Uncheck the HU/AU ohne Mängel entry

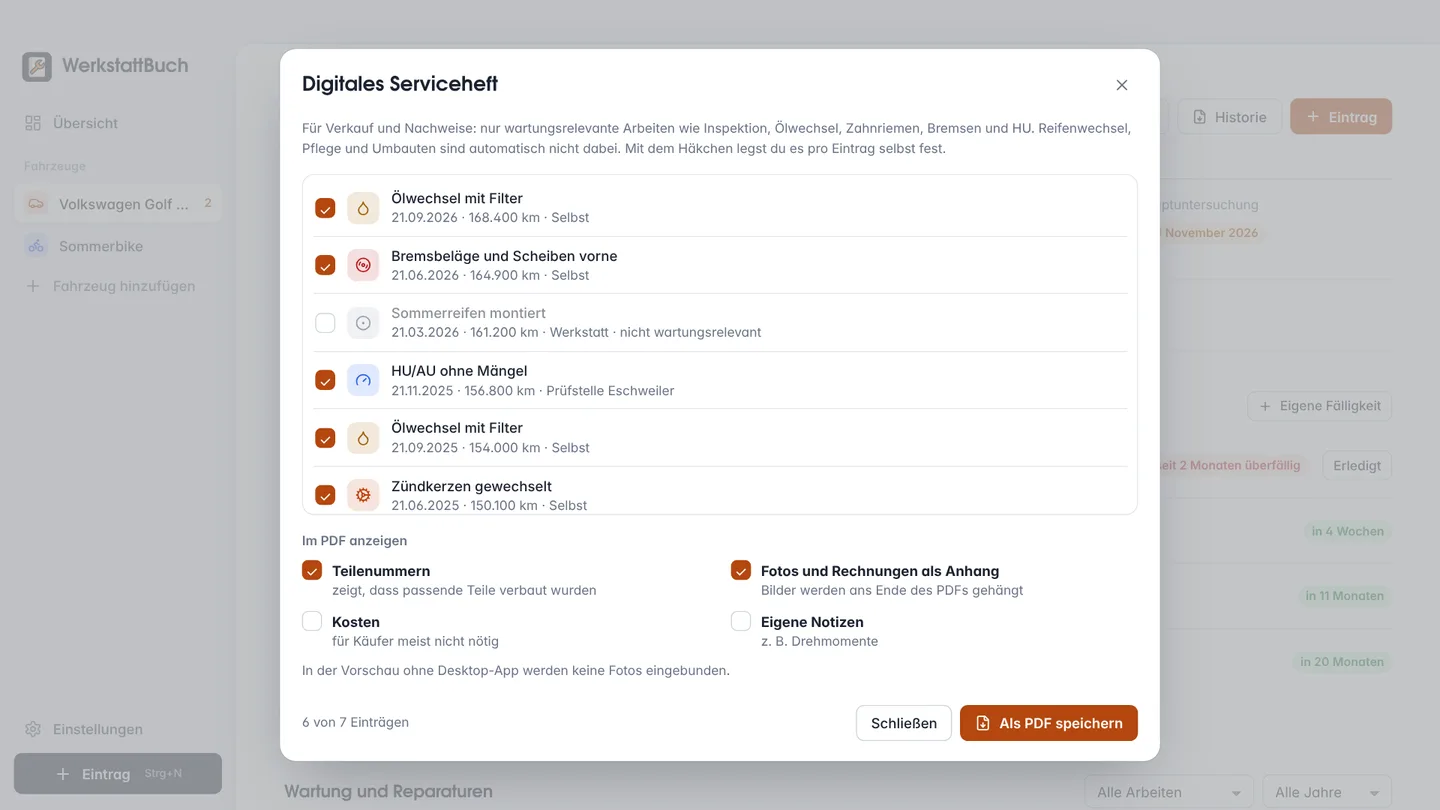[325, 380]
